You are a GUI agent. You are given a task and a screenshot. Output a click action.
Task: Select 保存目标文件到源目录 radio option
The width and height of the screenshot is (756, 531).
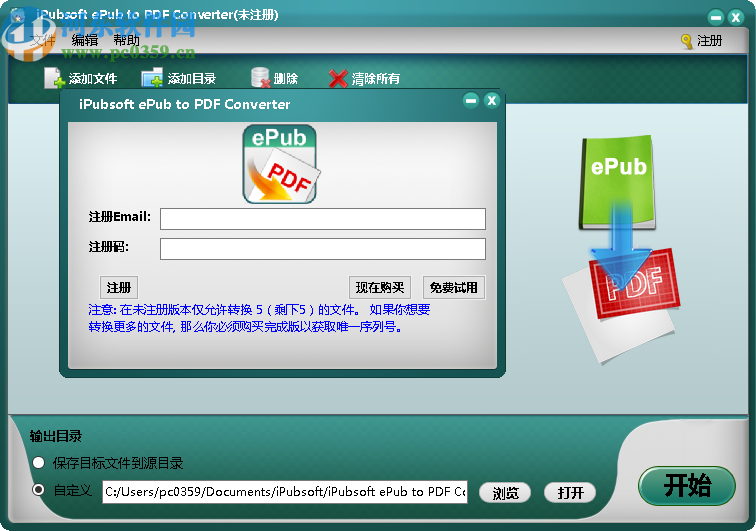39,463
